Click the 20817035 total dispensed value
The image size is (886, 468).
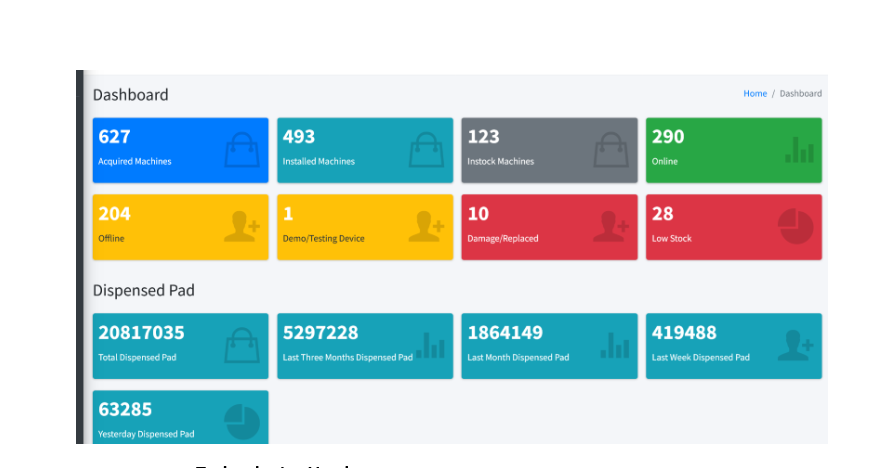pyautogui.click(x=141, y=332)
